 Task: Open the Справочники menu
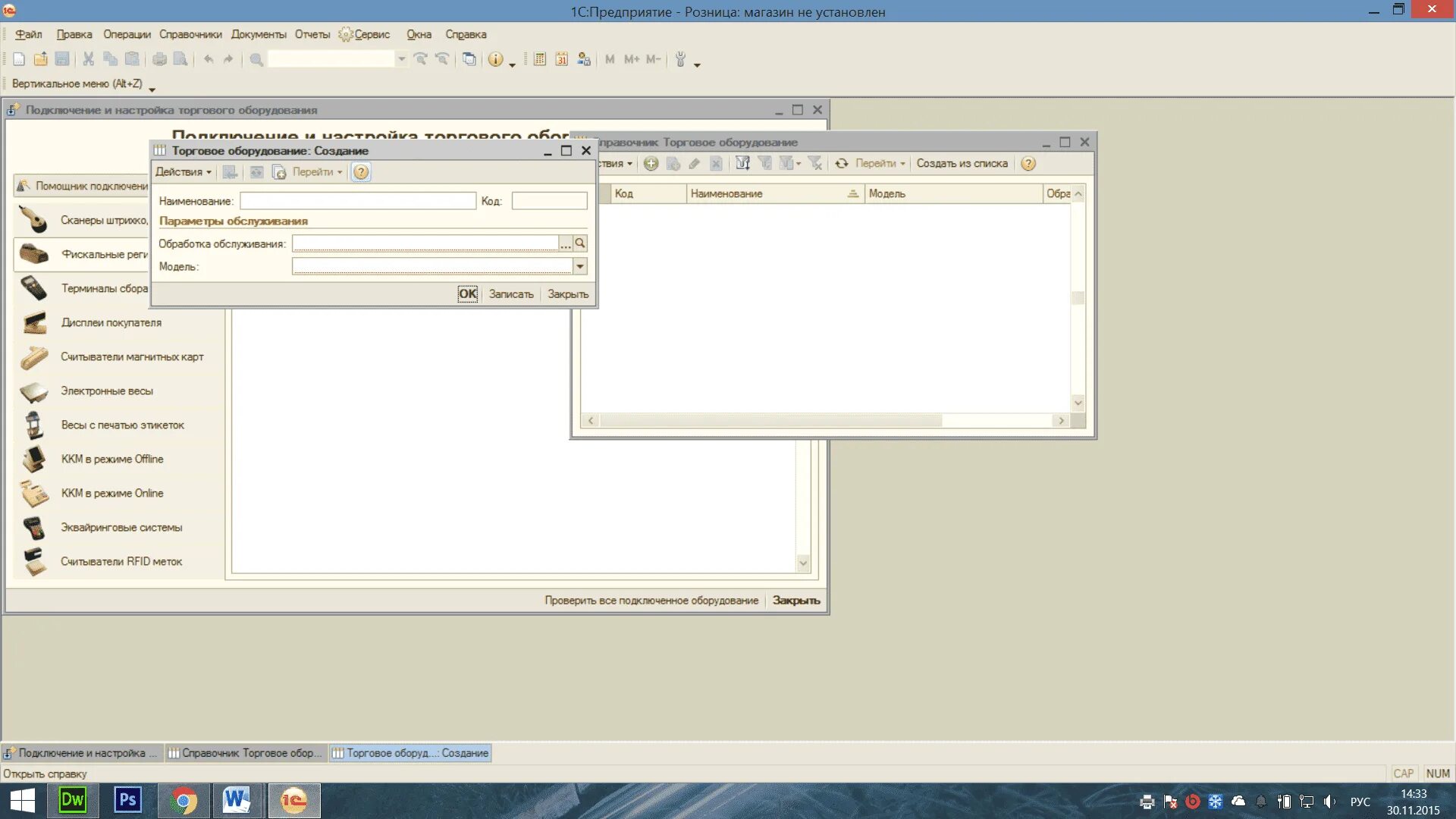coord(190,35)
